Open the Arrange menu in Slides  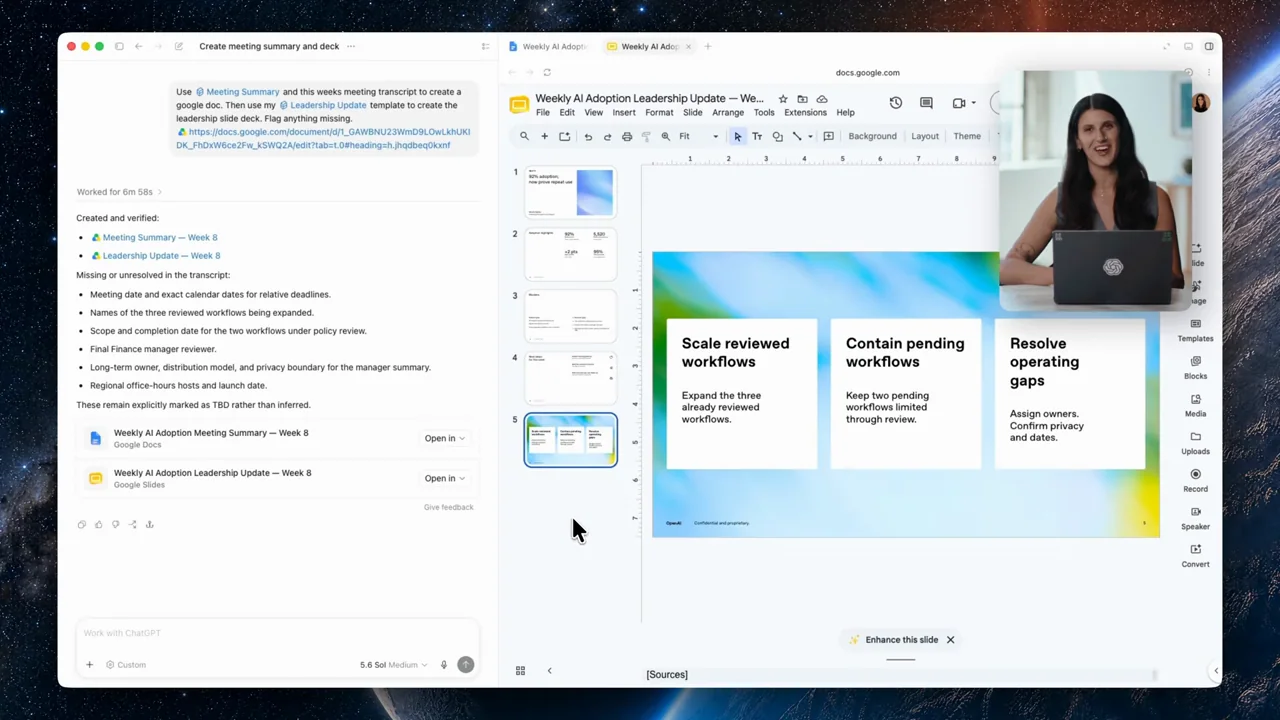728,113
